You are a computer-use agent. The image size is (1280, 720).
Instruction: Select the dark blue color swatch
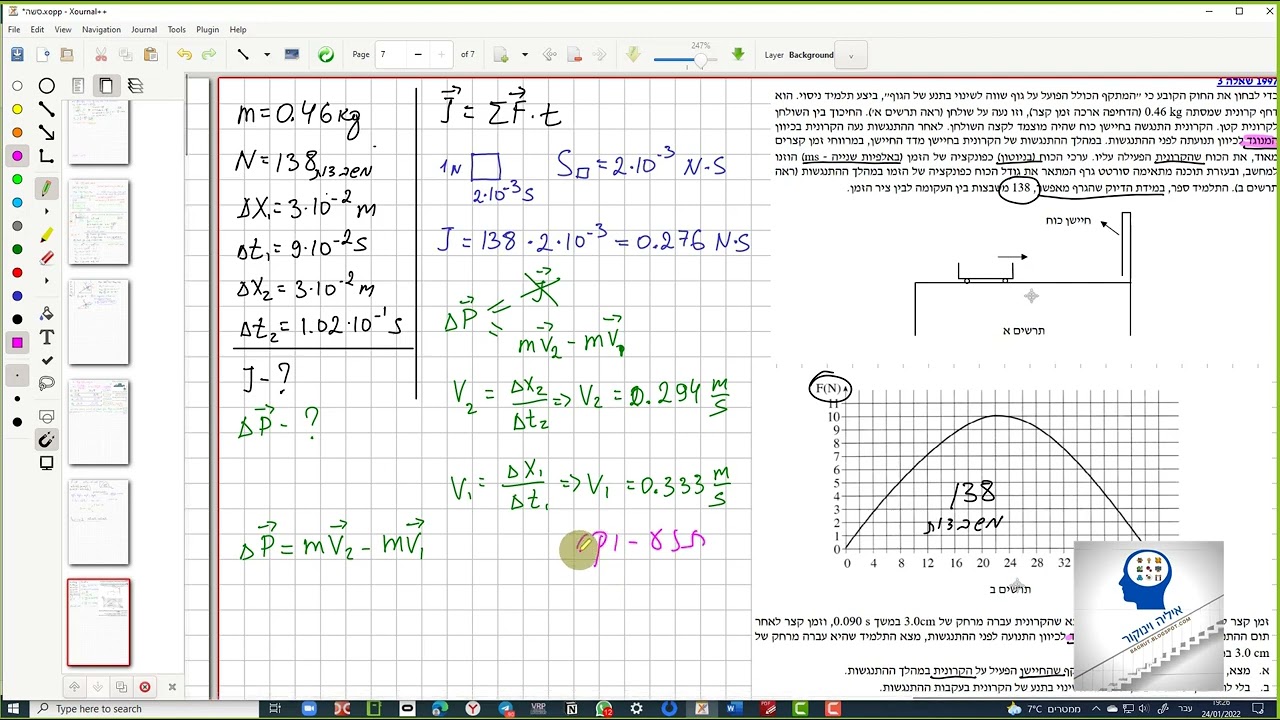point(17,296)
